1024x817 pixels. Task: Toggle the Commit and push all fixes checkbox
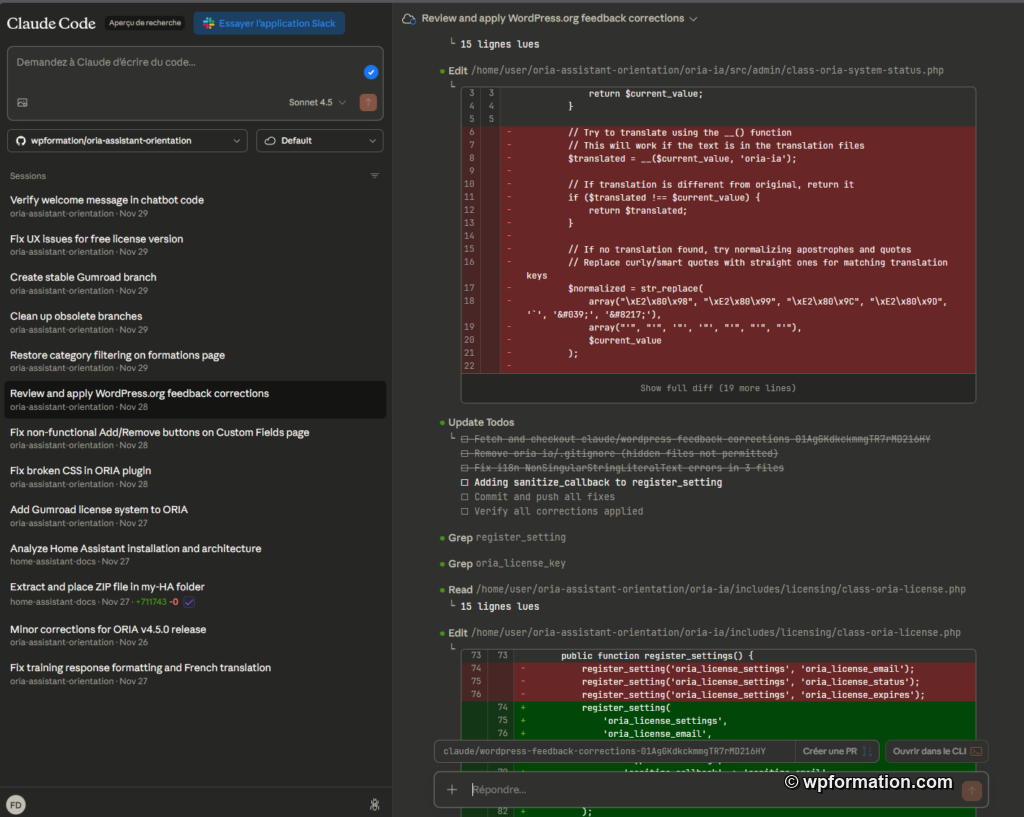(x=465, y=497)
